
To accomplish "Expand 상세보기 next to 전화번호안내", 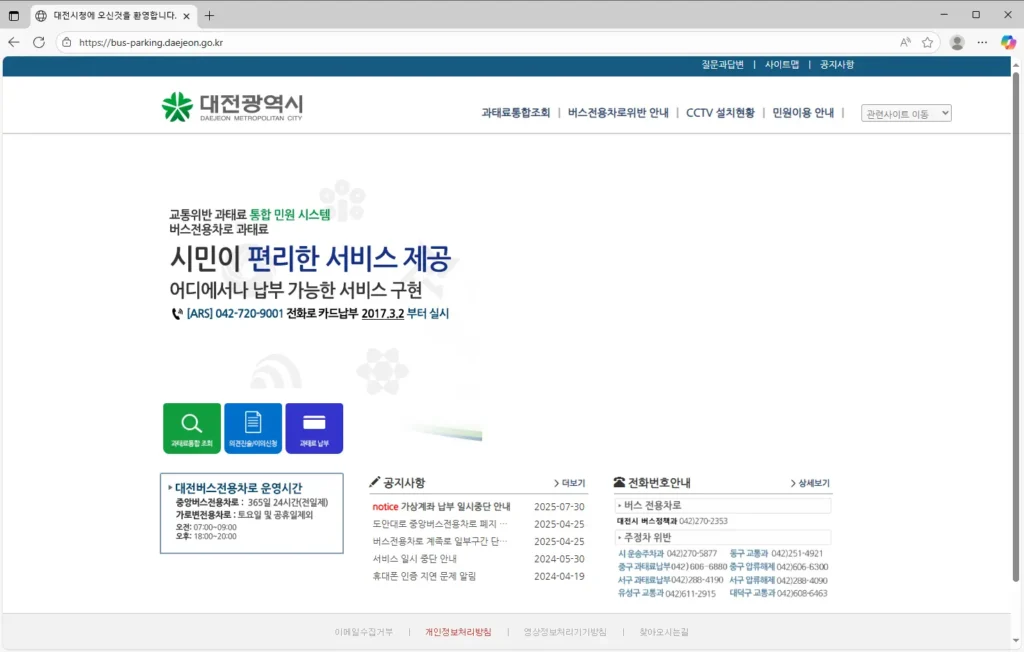I will click(x=810, y=483).
